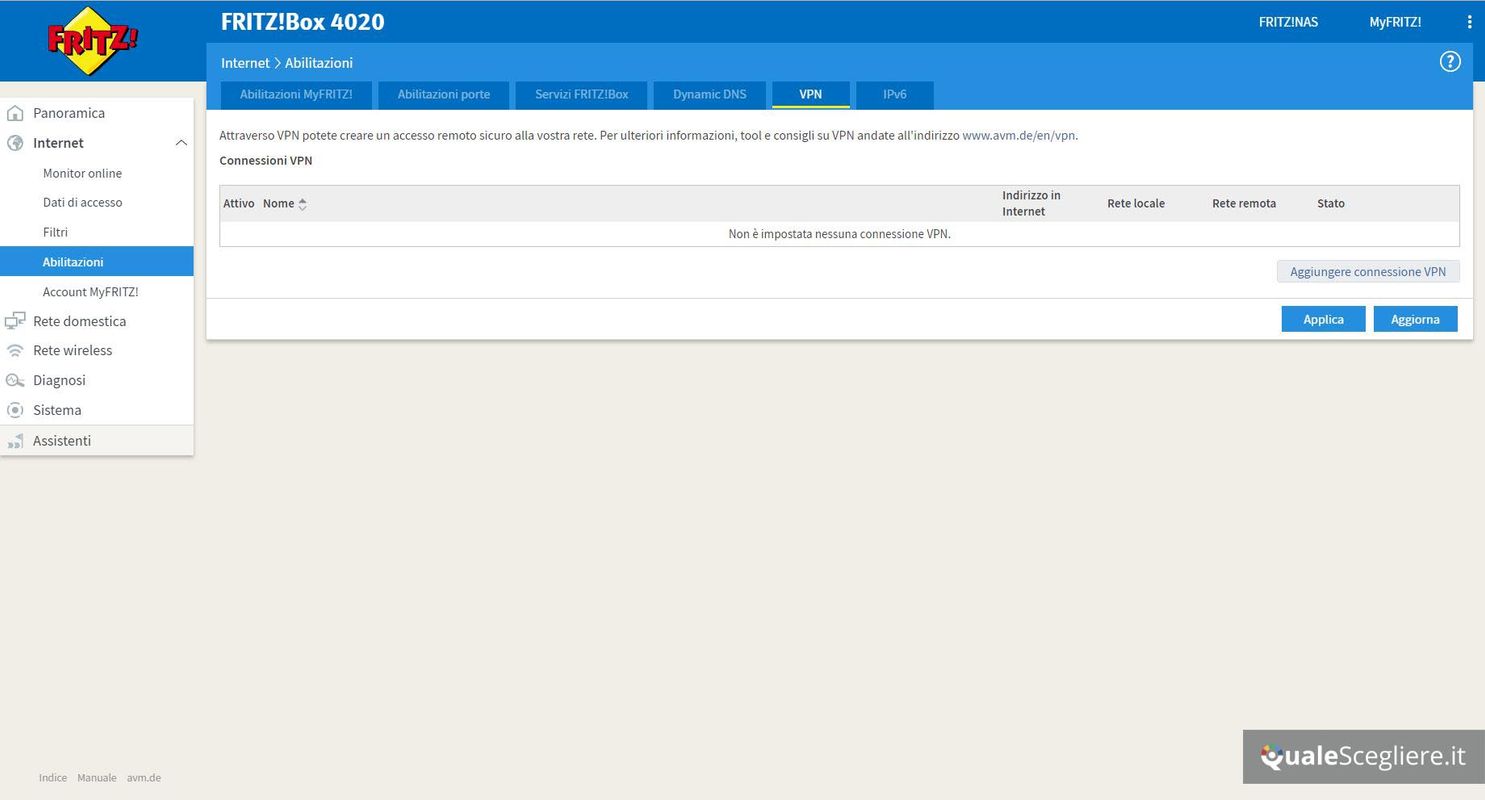The height and width of the screenshot is (800, 1485).
Task: Switch to the Dynamic DNS tab
Action: click(x=709, y=95)
